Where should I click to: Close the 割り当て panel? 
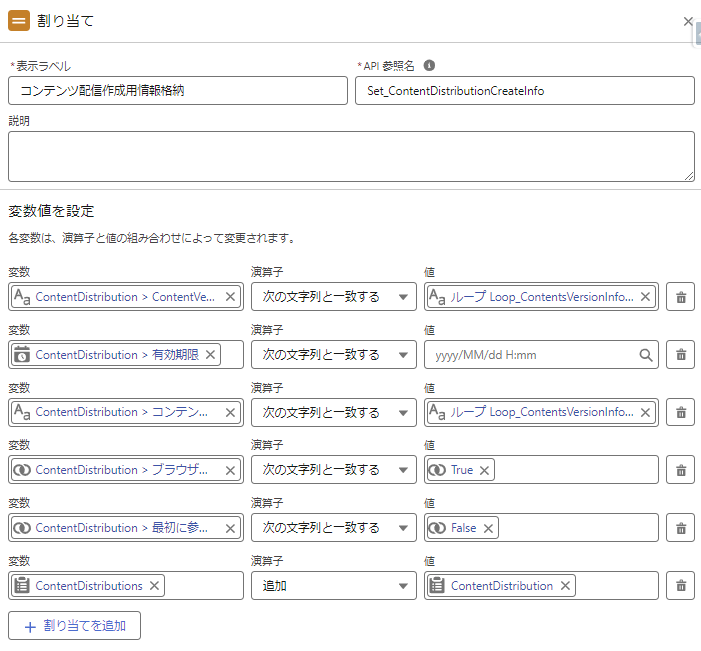pos(688,21)
